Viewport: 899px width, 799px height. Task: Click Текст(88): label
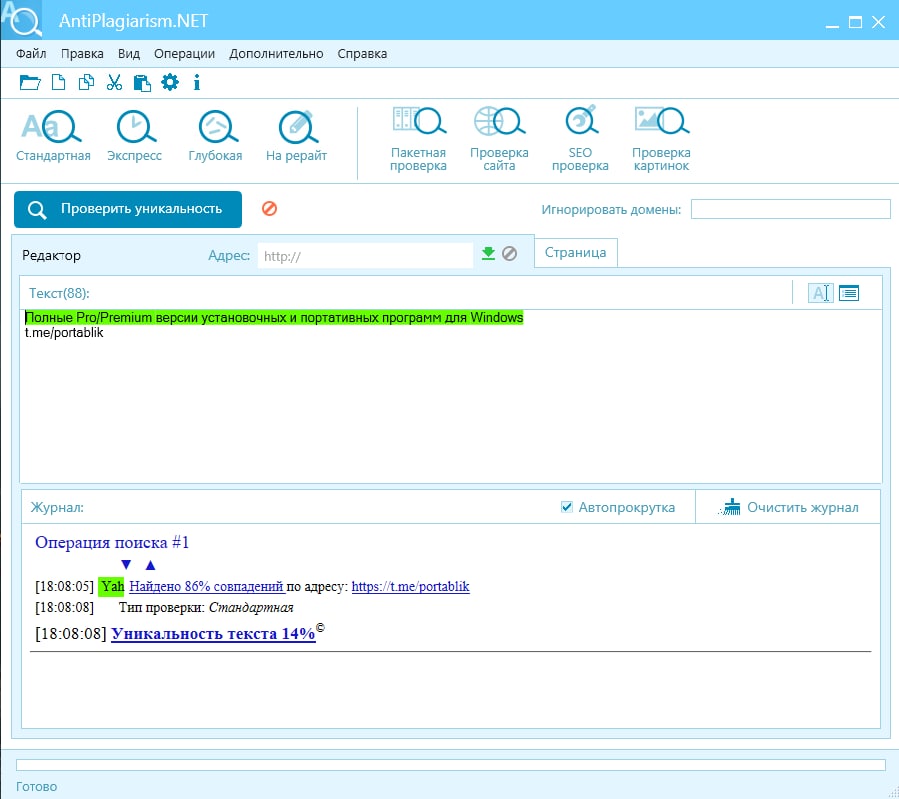tap(60, 293)
